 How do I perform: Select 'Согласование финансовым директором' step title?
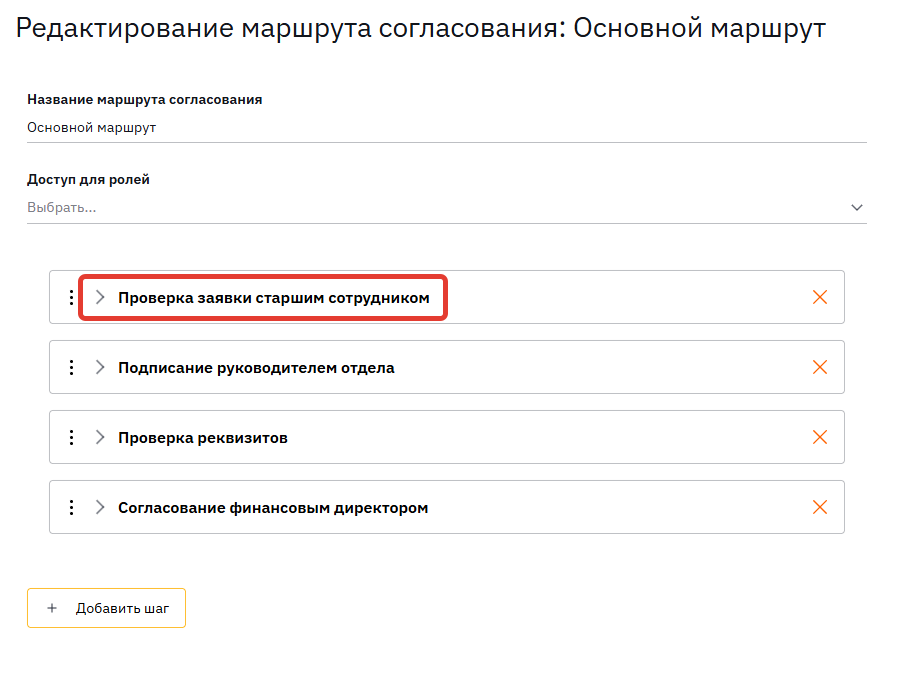point(273,508)
